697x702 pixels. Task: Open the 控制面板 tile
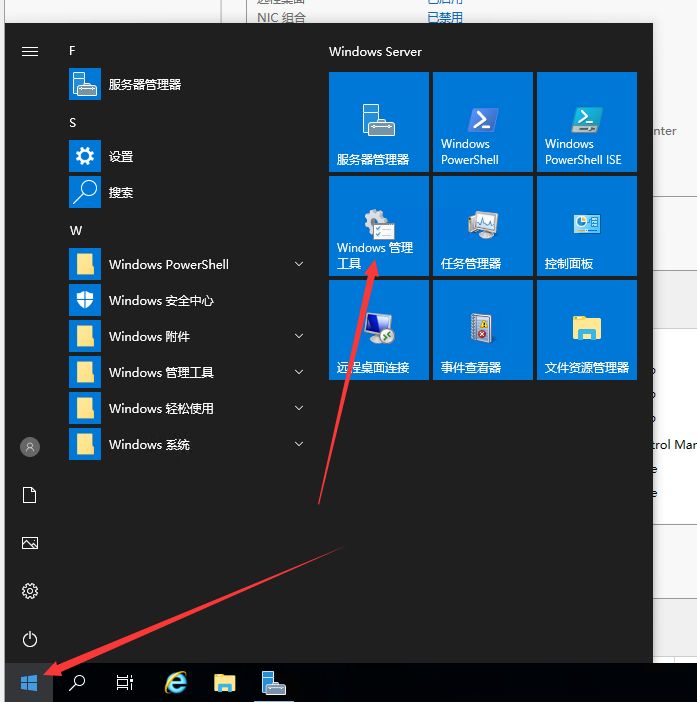pyautogui.click(x=587, y=226)
